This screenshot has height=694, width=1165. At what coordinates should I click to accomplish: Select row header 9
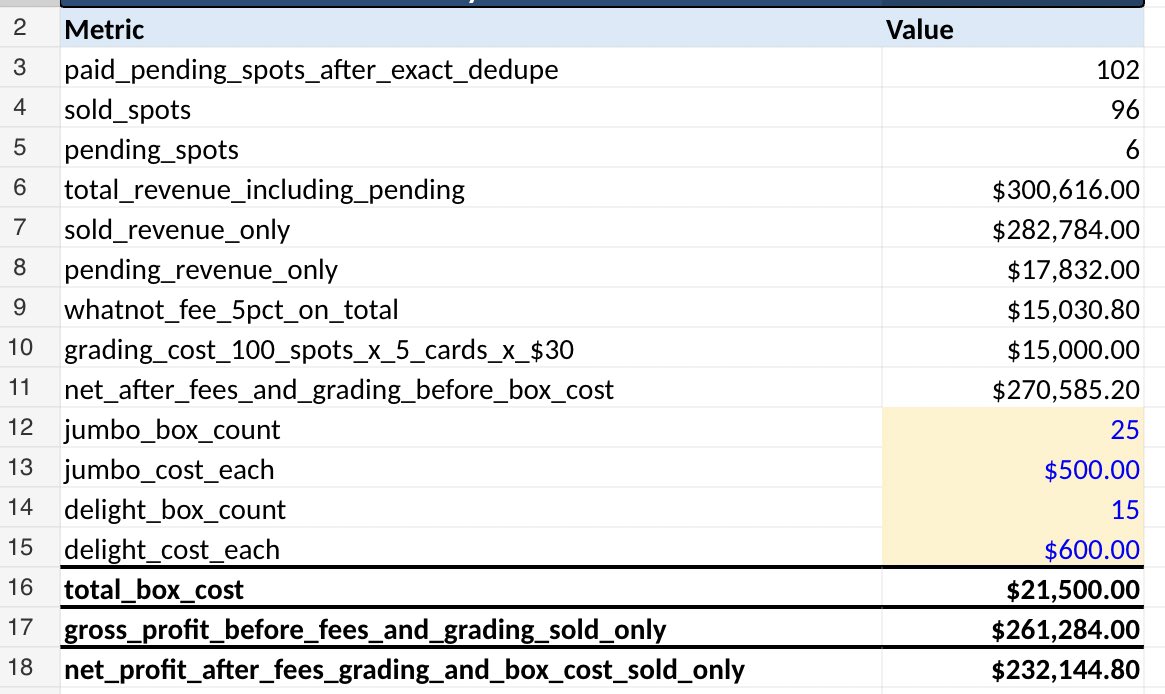pos(30,308)
